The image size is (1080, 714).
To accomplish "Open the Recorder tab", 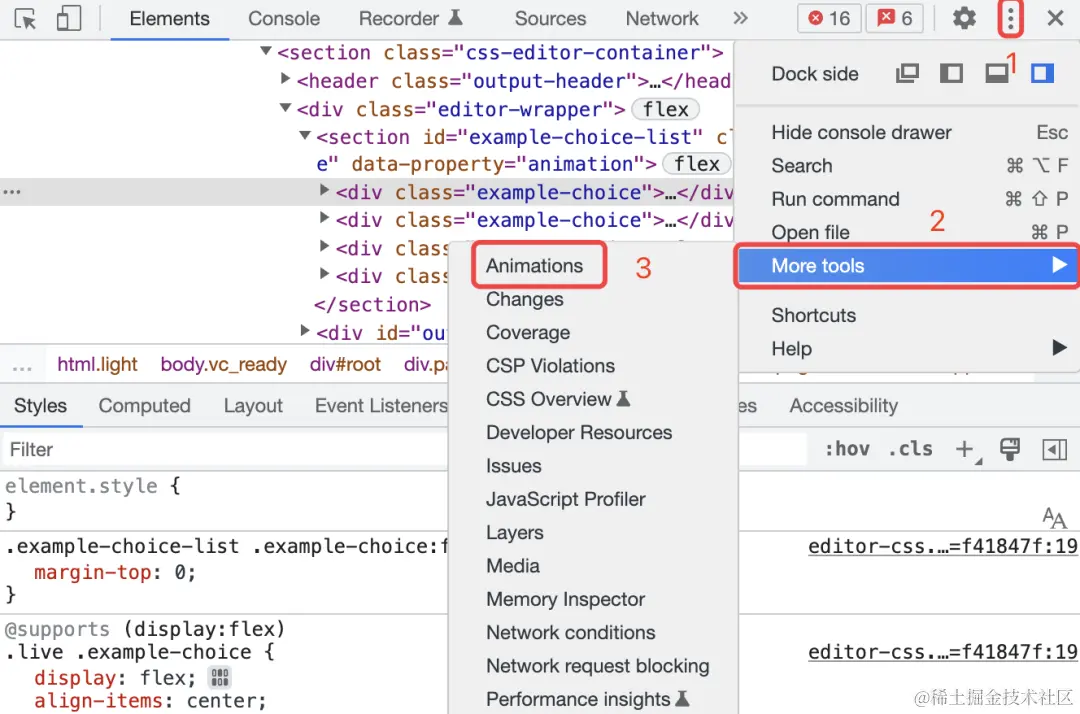I will click(410, 19).
